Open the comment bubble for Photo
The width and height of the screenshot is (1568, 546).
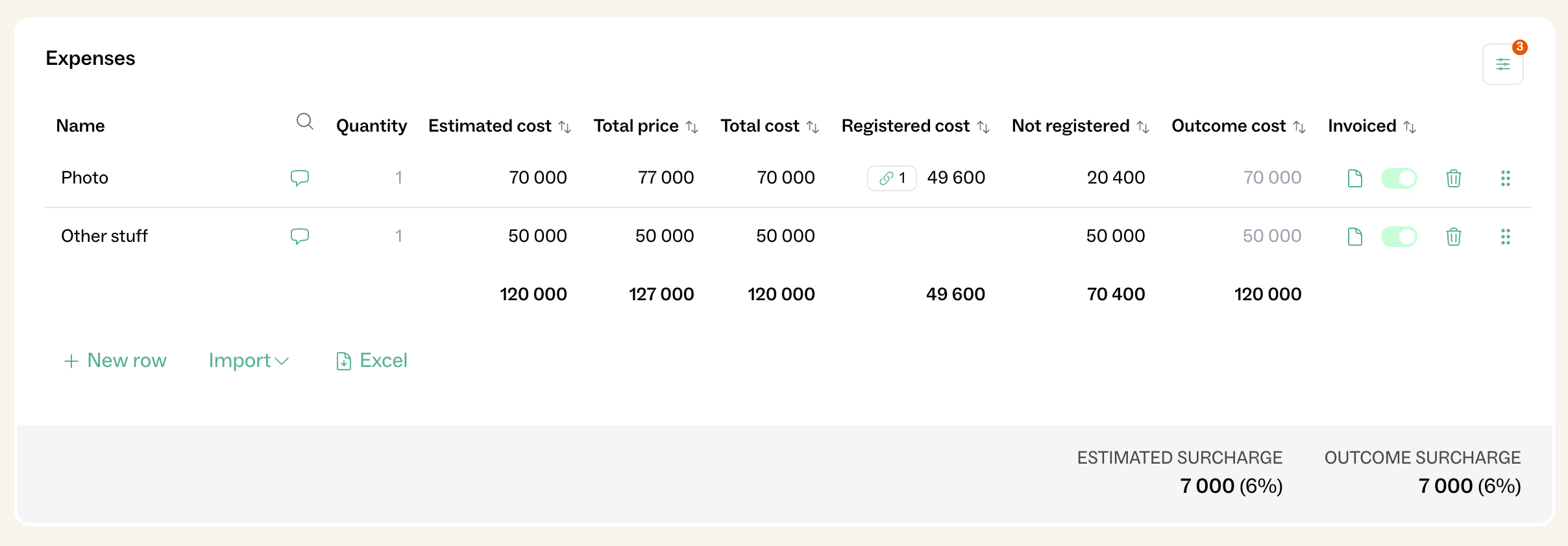point(299,178)
